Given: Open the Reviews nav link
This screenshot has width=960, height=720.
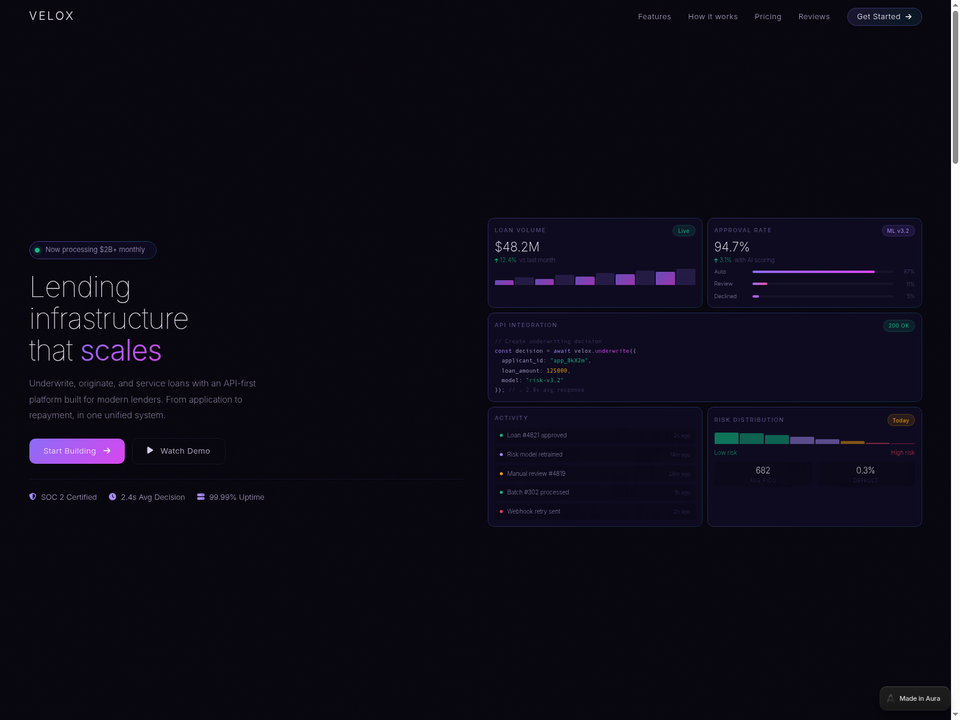Looking at the screenshot, I should [x=814, y=17].
